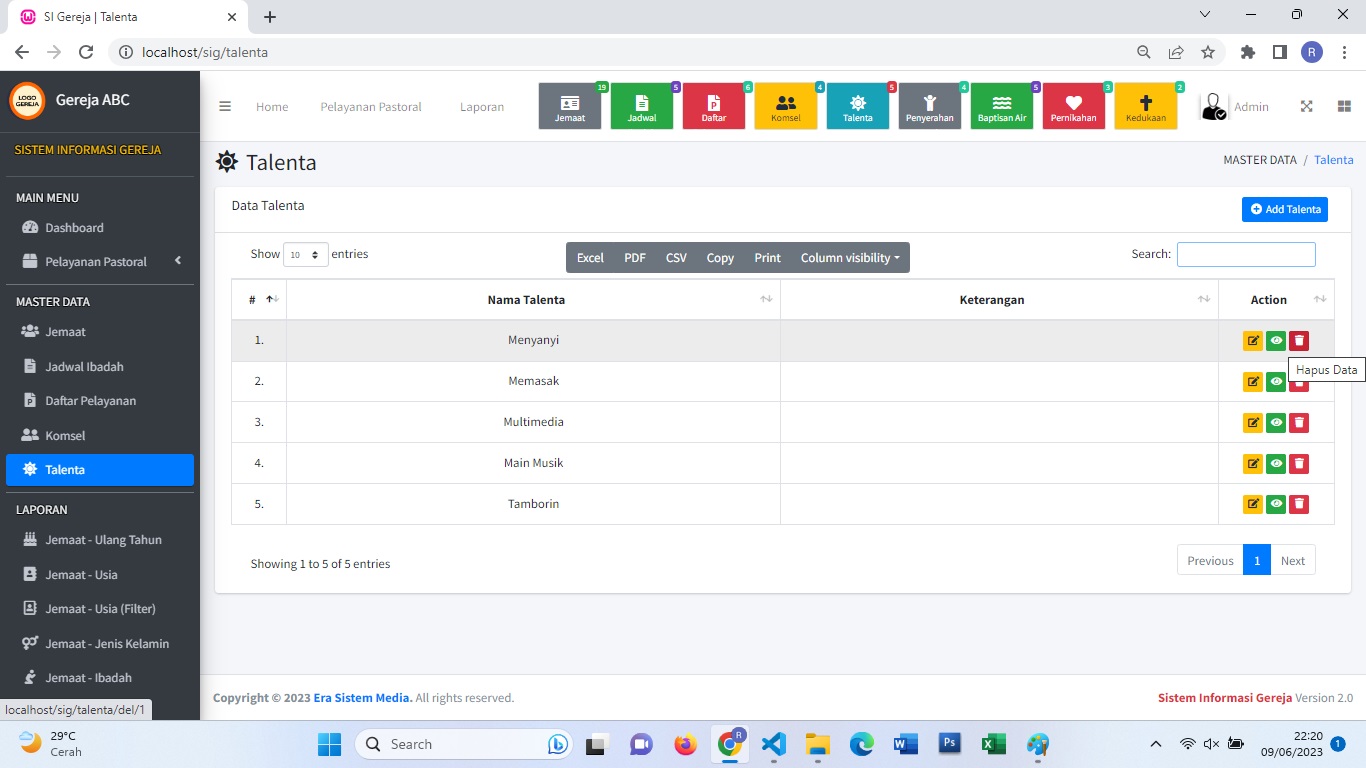1366x768 pixels.
Task: View details with eye icon for Multimedia
Action: coord(1275,423)
